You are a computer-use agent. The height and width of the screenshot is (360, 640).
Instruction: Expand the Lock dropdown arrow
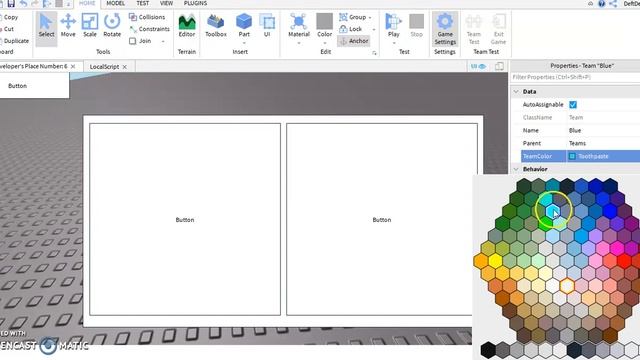[x=373, y=29]
